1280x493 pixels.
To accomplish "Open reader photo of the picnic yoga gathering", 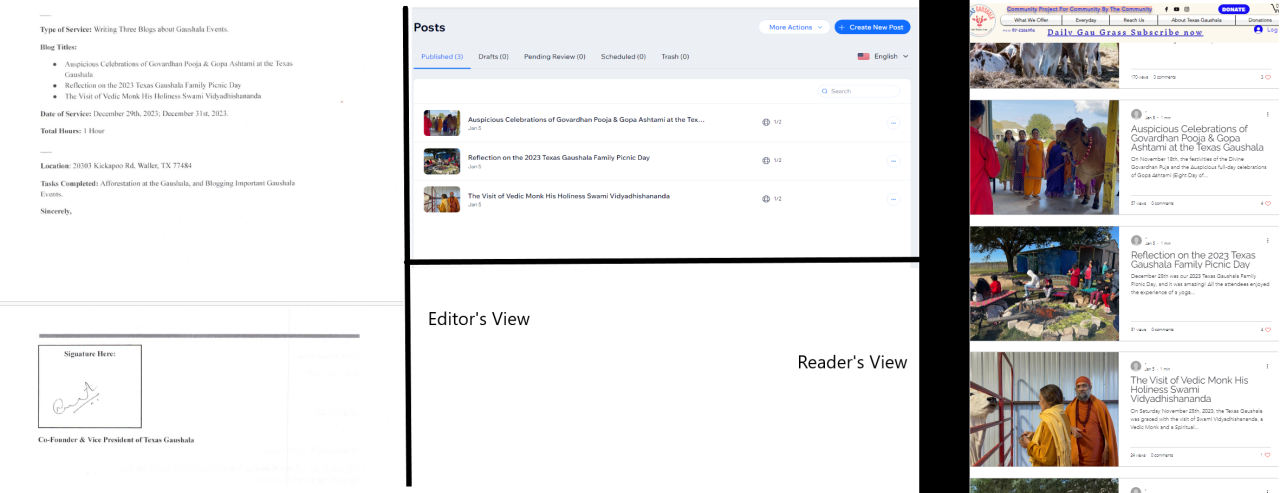I will (1044, 283).
